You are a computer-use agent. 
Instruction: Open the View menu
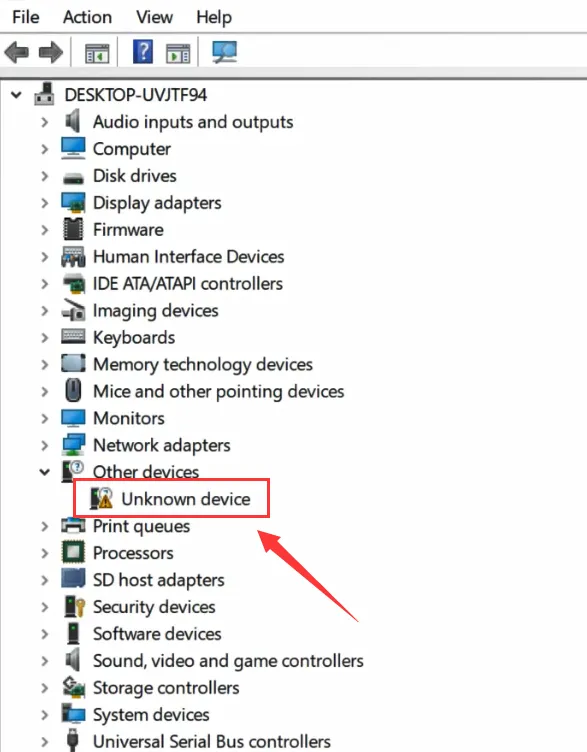coord(154,17)
